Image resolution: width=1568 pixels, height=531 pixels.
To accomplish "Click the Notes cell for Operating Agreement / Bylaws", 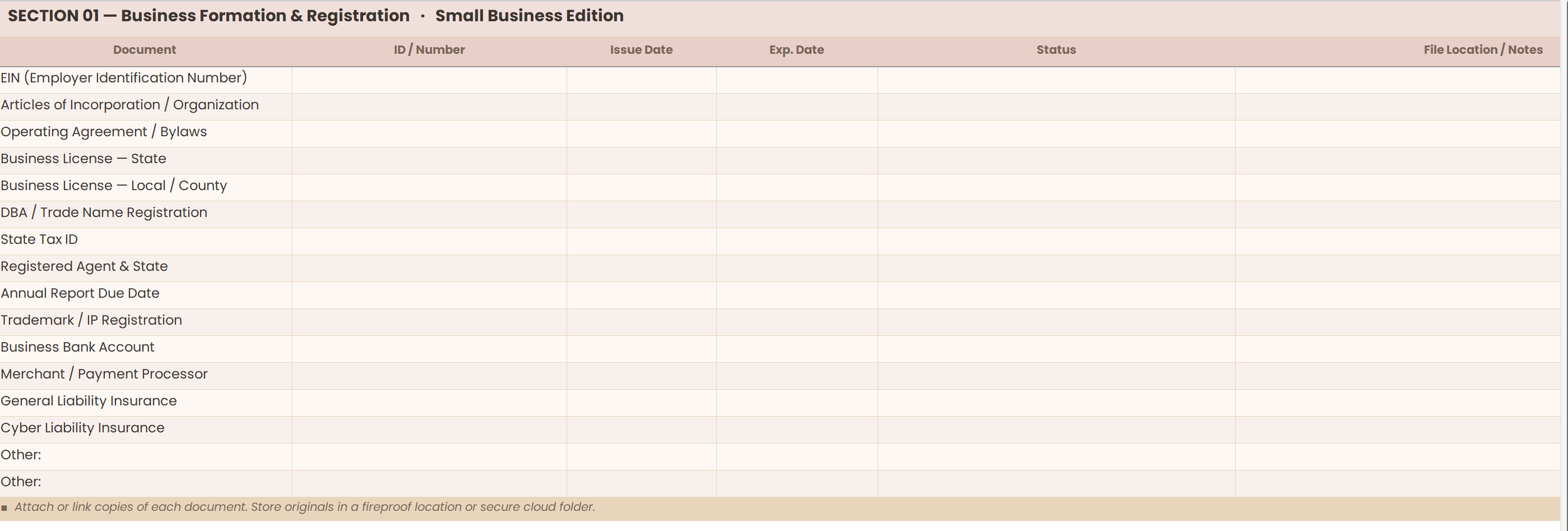I will (1397, 134).
